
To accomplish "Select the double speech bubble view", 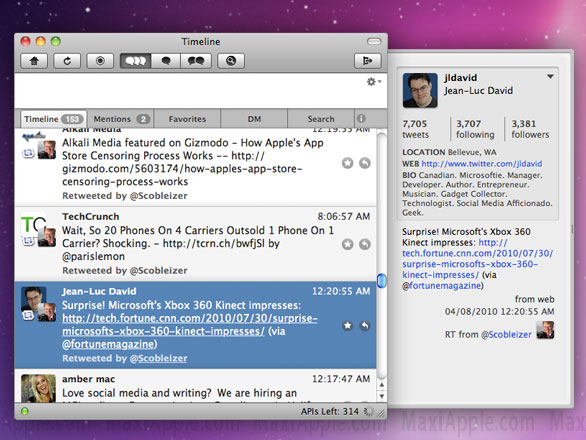I will 196,61.
